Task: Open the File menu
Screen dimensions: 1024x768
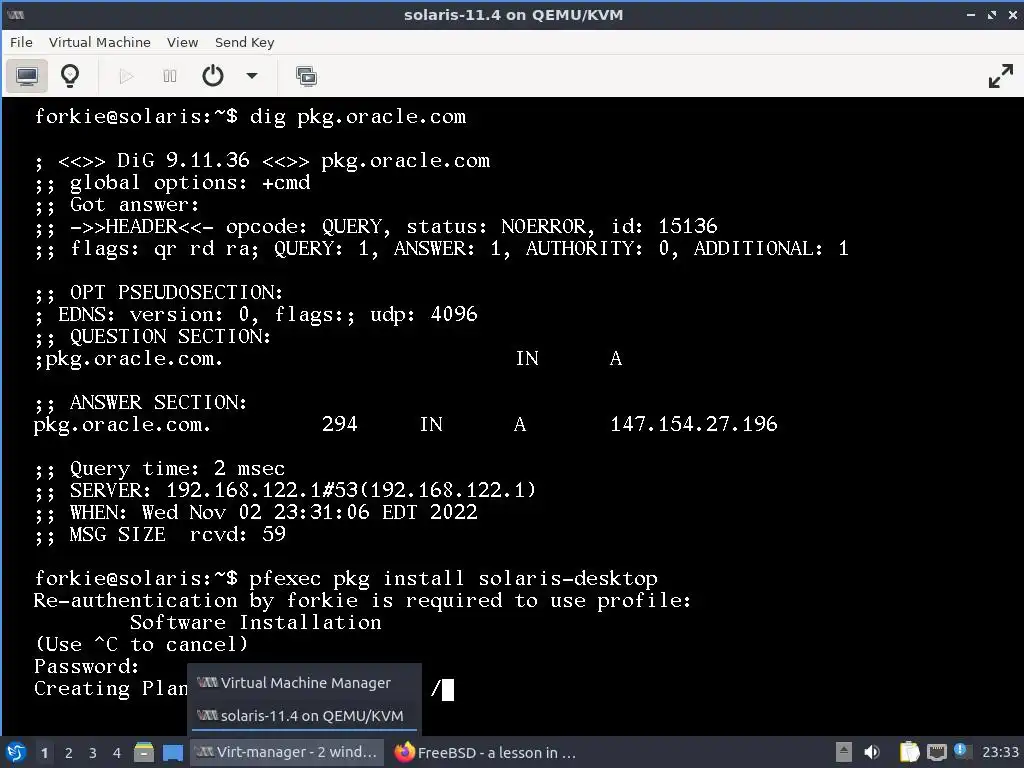Action: [21, 42]
